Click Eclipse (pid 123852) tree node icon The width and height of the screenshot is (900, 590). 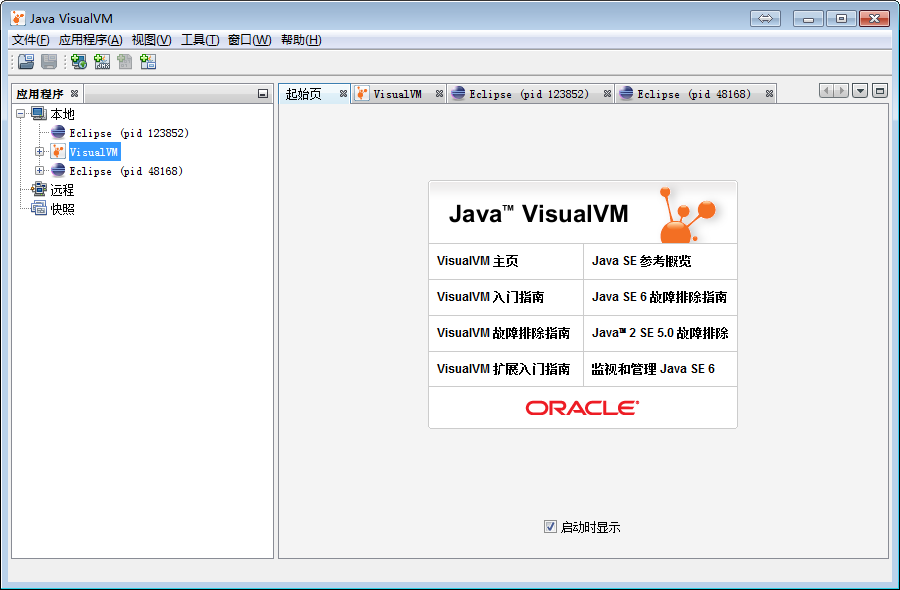click(58, 133)
